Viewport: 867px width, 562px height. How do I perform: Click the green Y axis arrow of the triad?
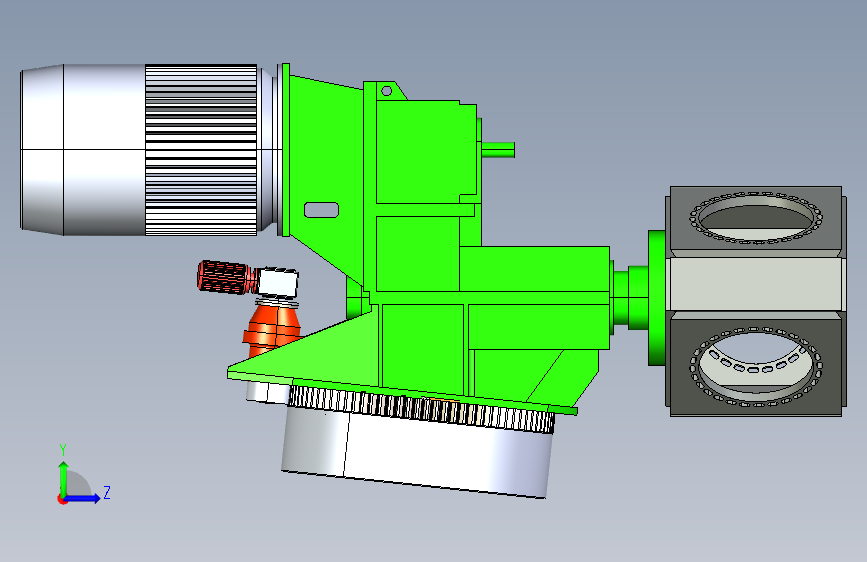point(64,478)
